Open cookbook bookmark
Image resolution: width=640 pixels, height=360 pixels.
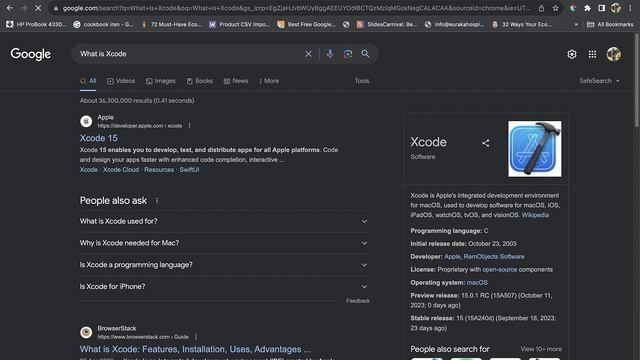point(103,24)
